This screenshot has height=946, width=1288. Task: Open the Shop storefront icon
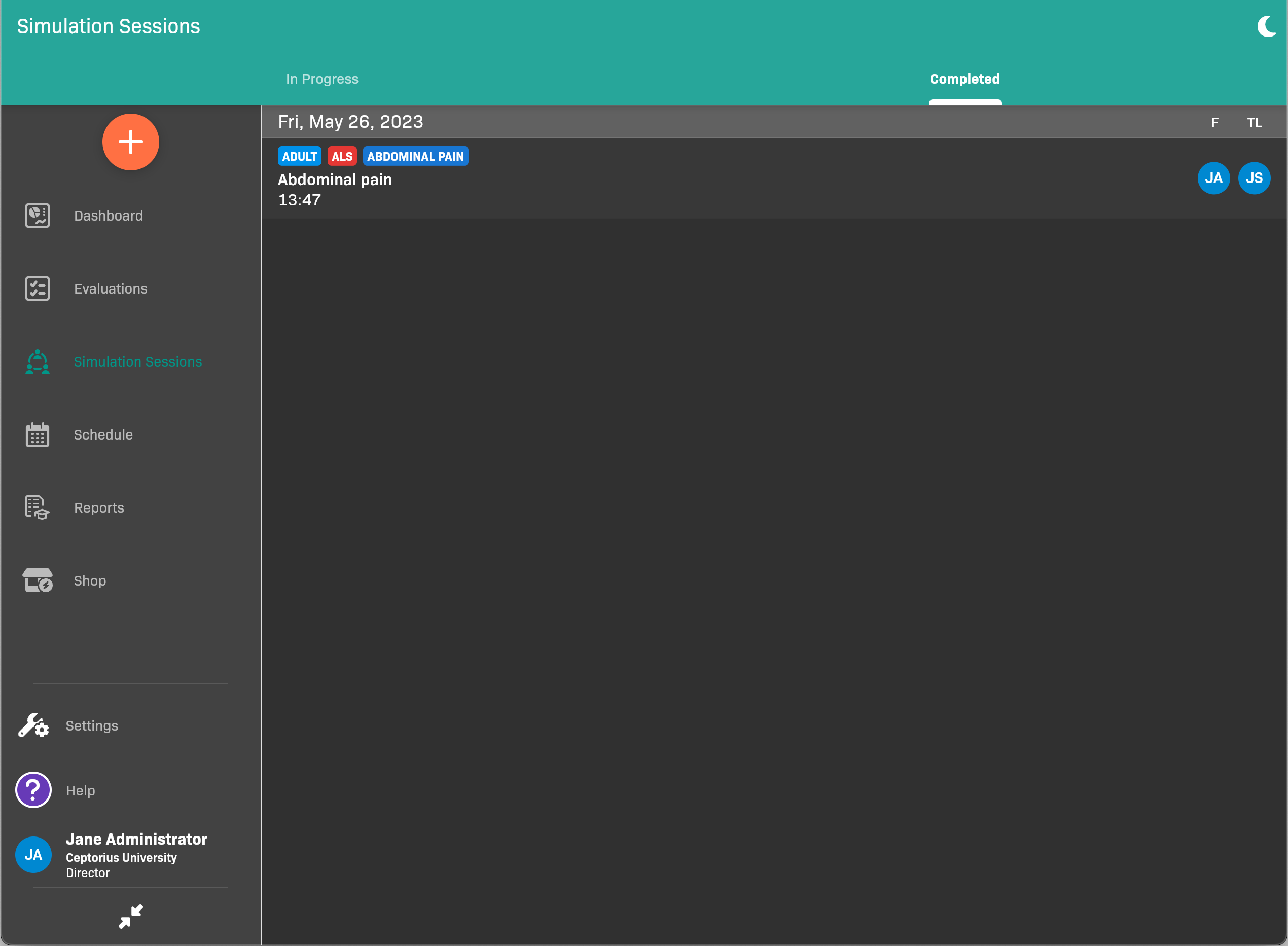tap(37, 580)
